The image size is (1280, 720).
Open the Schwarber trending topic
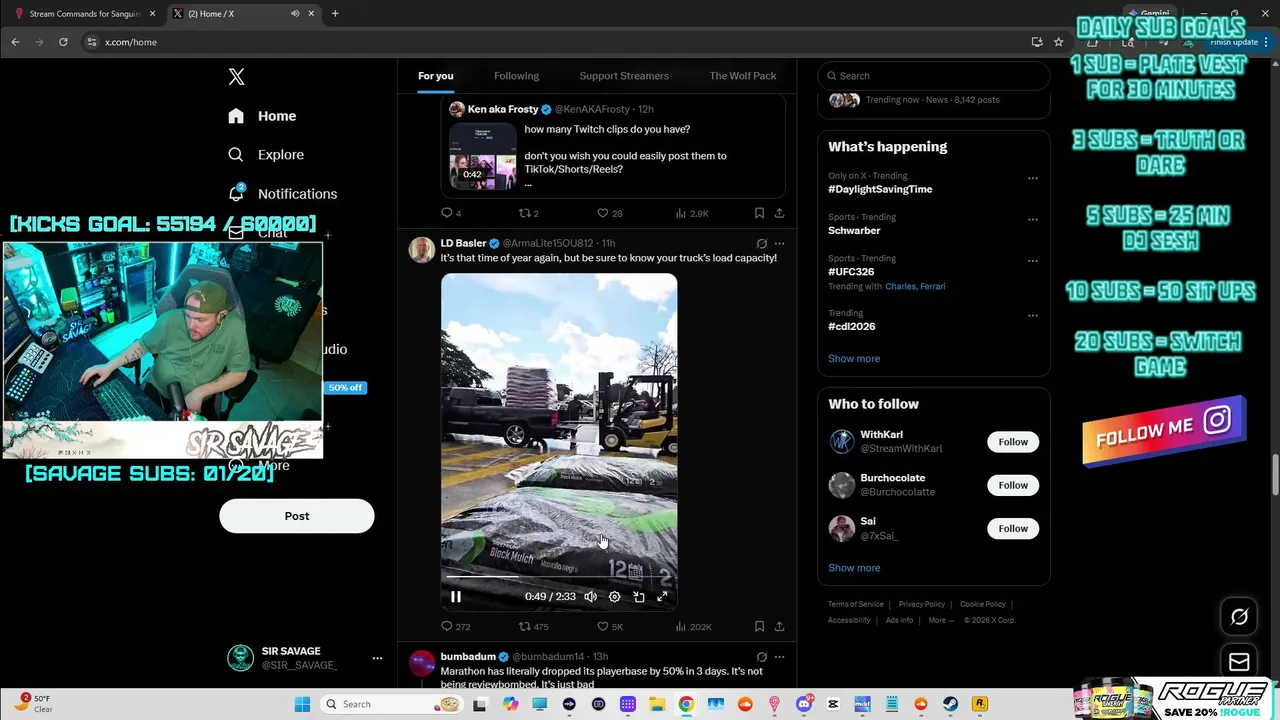[854, 230]
